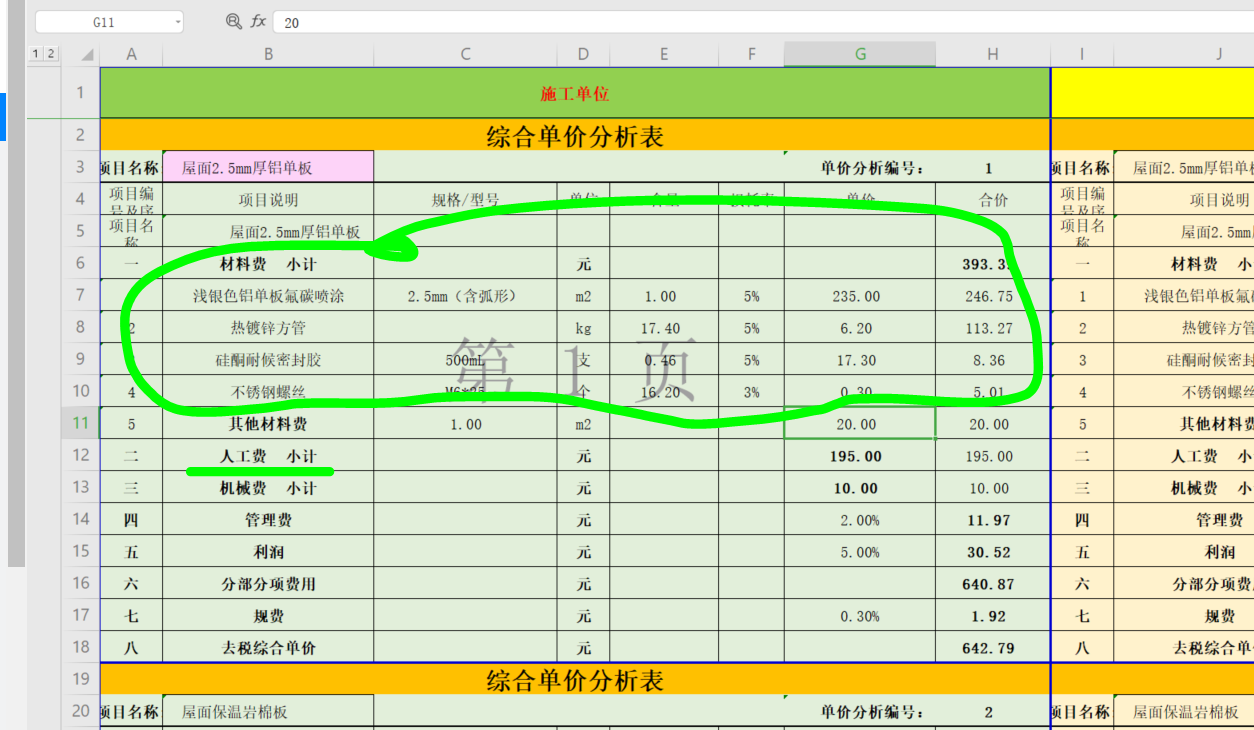The height and width of the screenshot is (730, 1254).
Task: Select column H header
Action: point(993,55)
